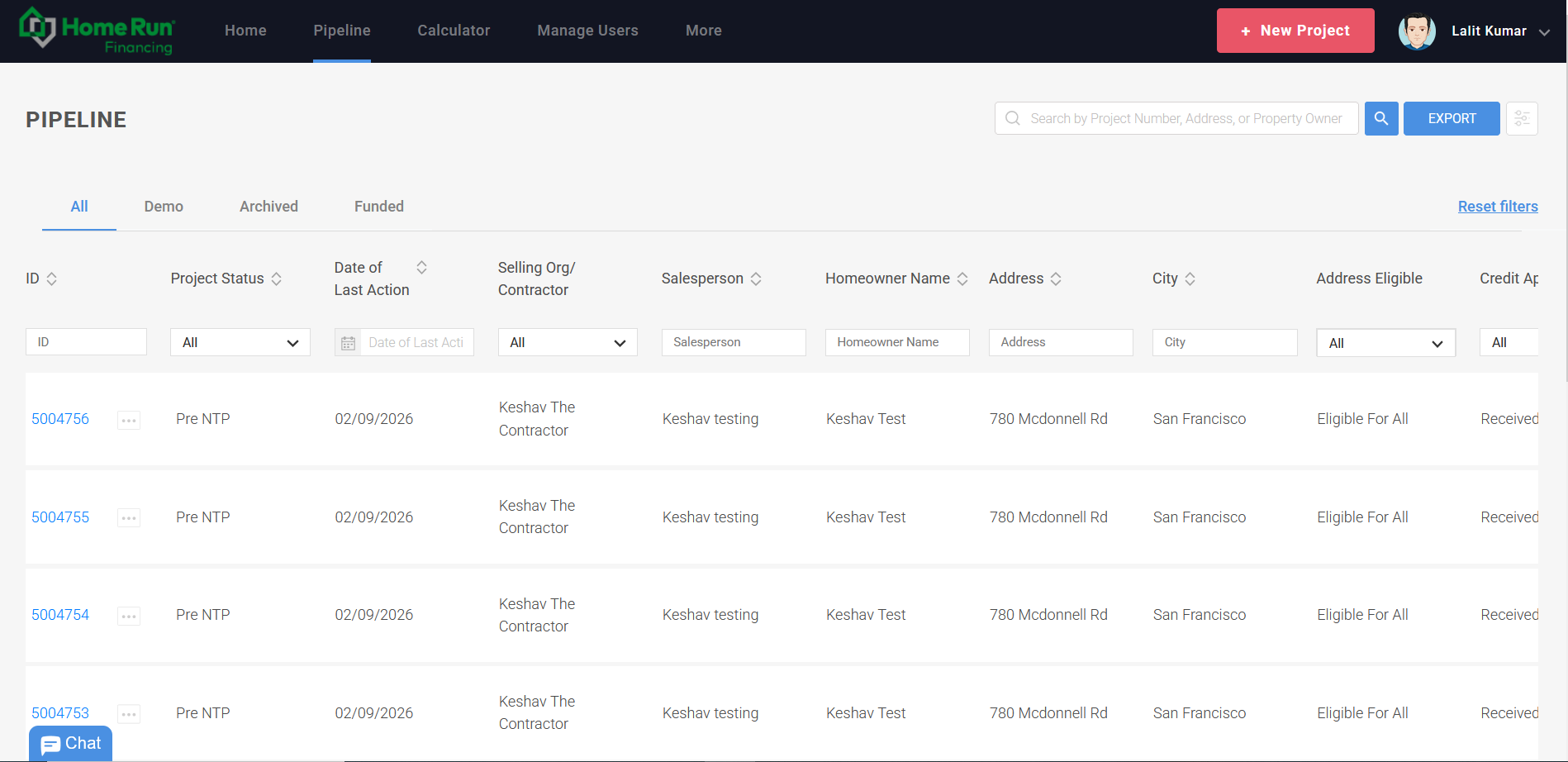Screen dimensions: 1568x762
Task: Focus the Homeowner Name filter field
Action: (896, 342)
